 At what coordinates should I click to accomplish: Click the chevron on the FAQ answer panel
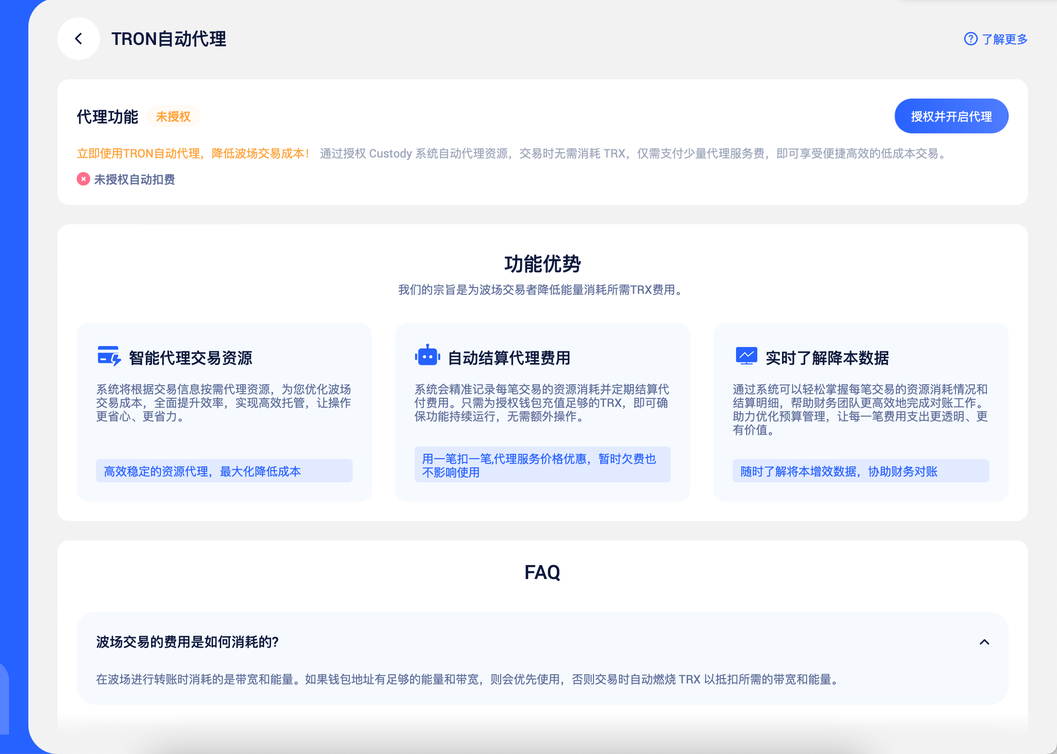[983, 642]
